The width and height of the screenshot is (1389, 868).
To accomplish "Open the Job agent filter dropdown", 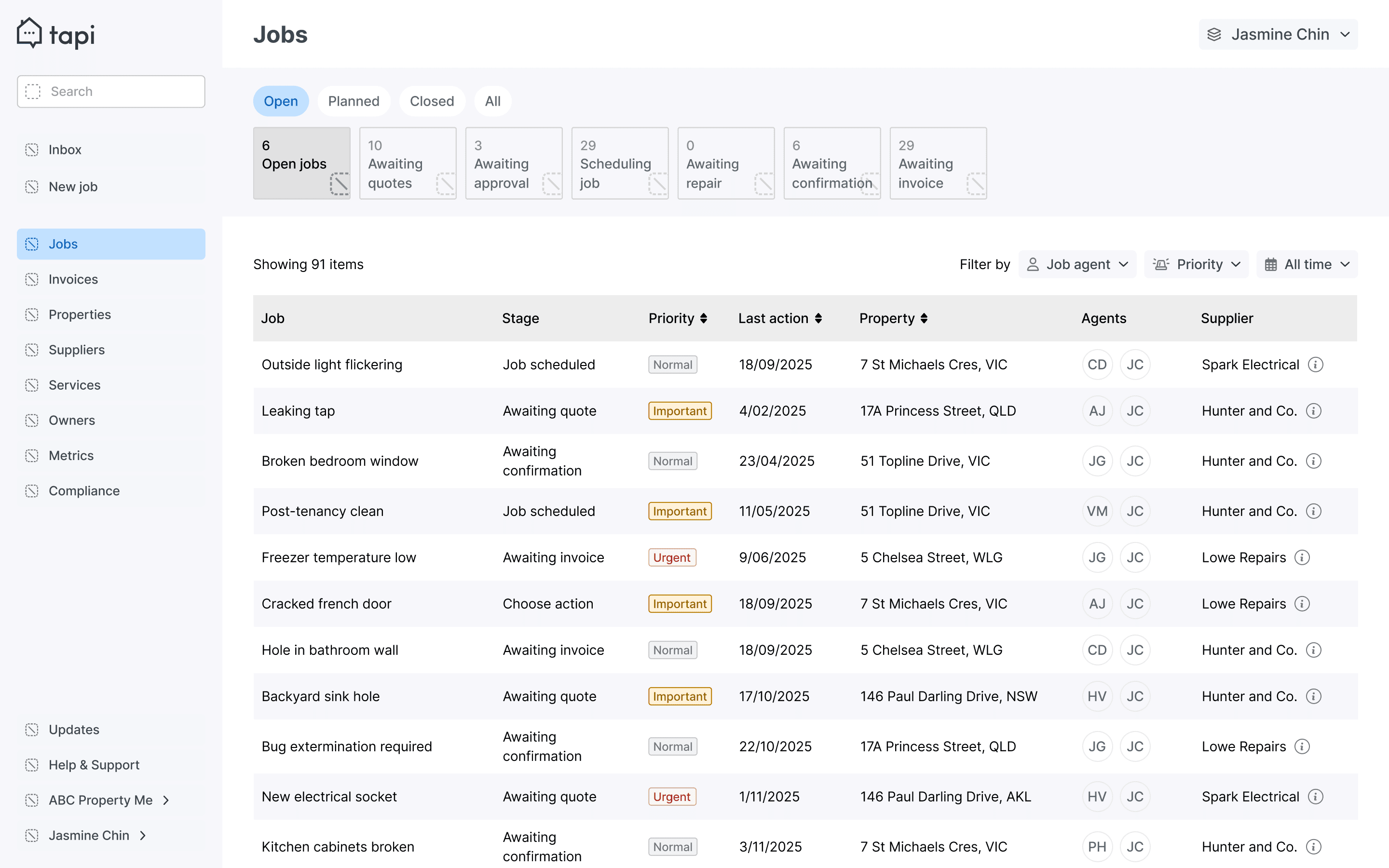I will pos(1077,265).
